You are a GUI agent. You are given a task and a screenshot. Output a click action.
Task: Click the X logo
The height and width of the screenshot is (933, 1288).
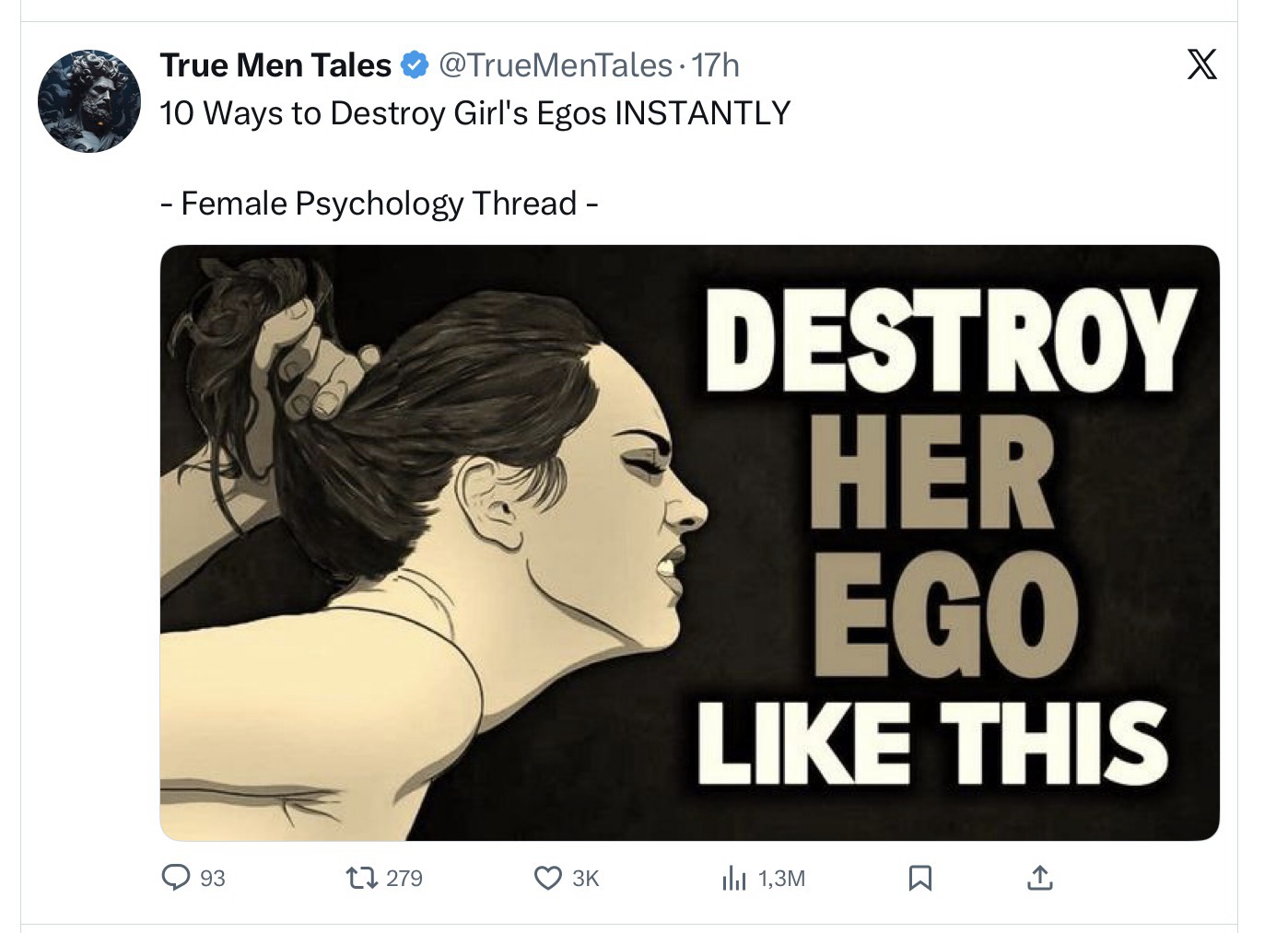click(x=1201, y=65)
